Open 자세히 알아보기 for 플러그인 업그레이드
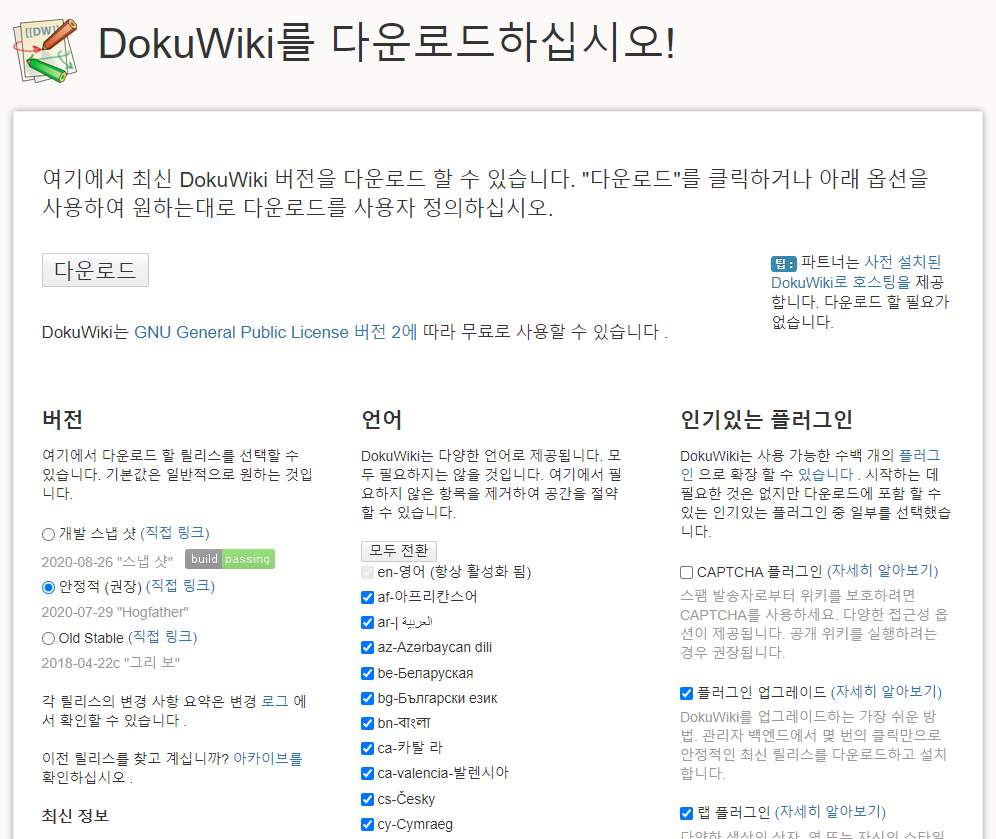Screen dimensions: 996x839 (x=886, y=691)
